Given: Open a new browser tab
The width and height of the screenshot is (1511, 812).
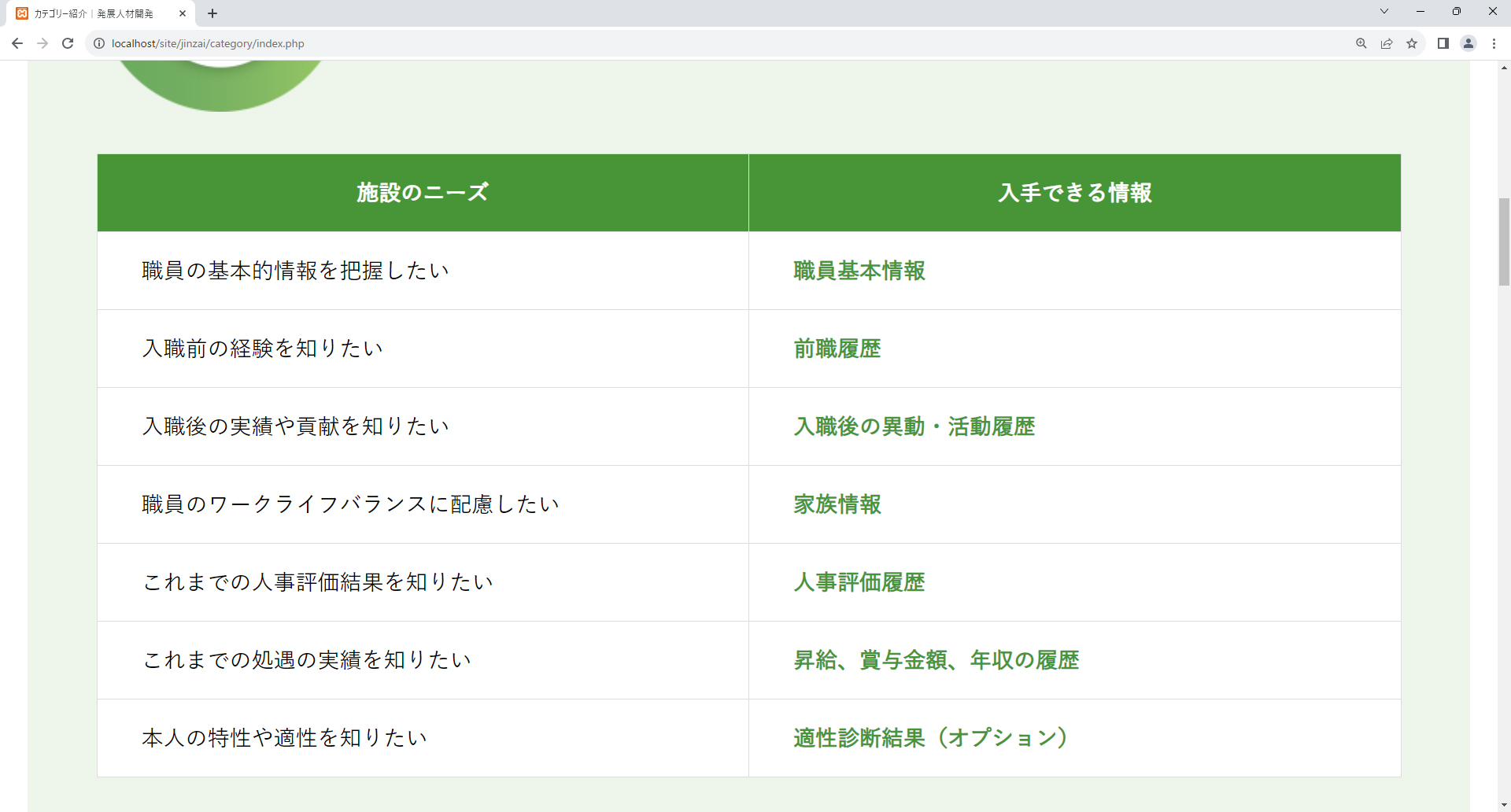Looking at the screenshot, I should (212, 13).
